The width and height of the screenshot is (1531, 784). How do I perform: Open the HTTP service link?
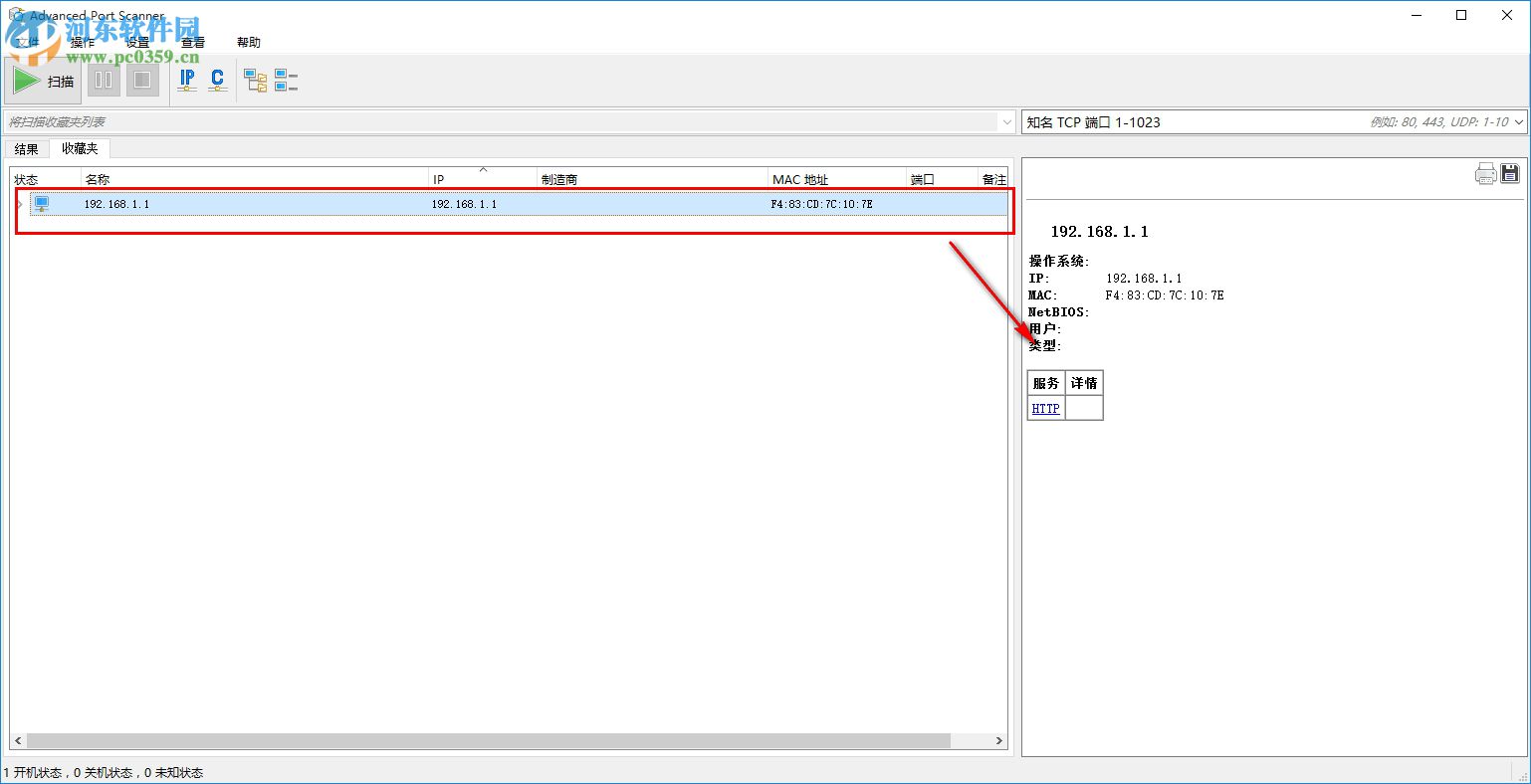[x=1044, y=408]
